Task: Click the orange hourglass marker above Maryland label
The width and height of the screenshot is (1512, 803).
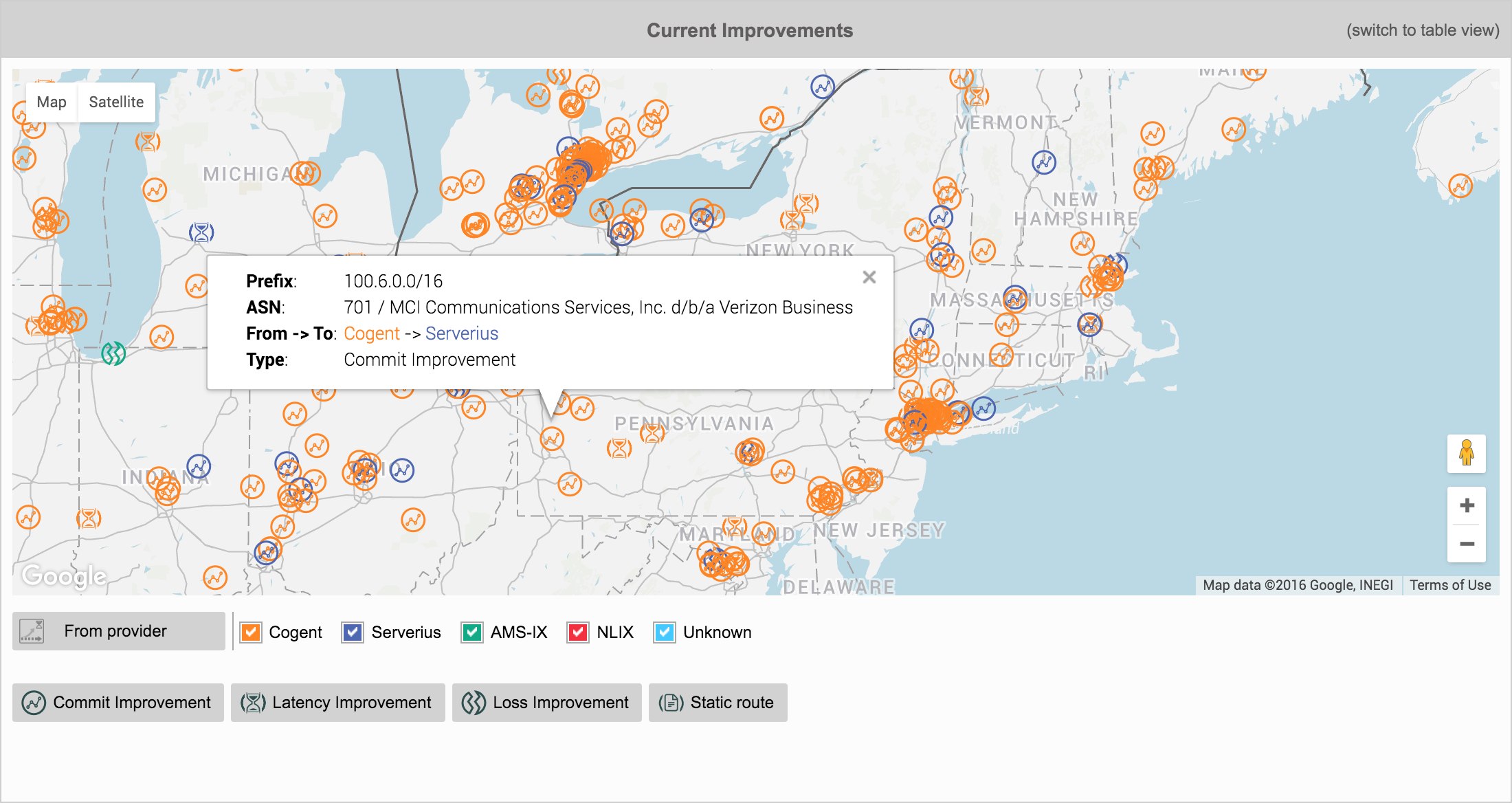Action: tap(735, 527)
